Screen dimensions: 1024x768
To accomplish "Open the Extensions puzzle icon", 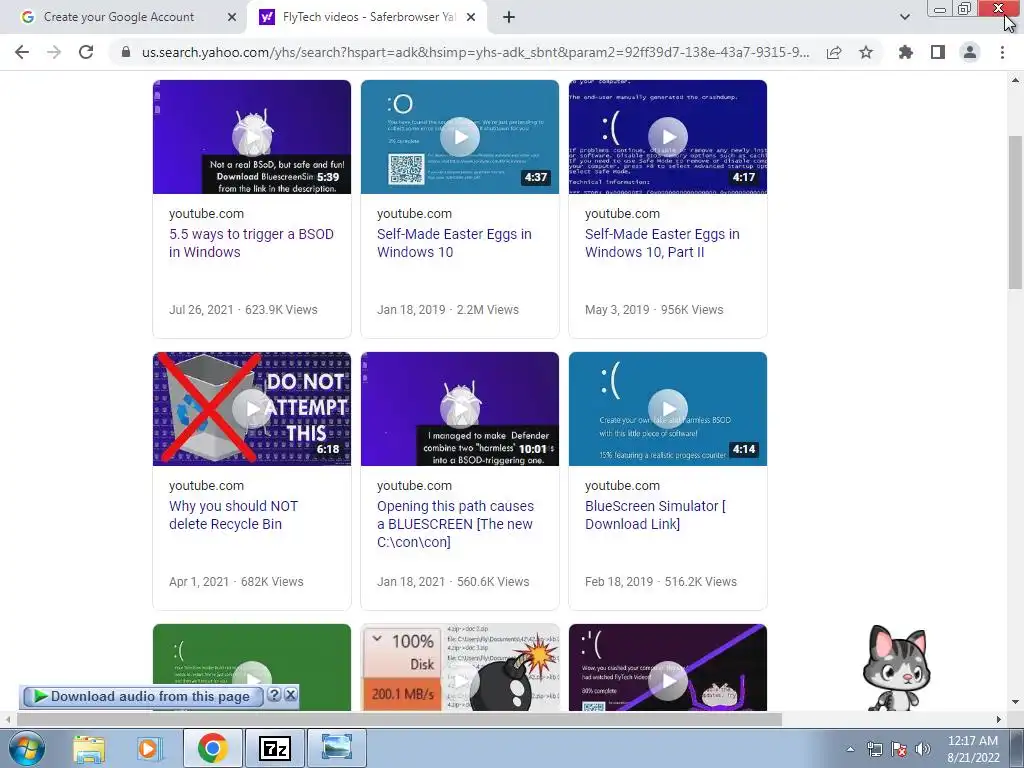I will point(905,52).
